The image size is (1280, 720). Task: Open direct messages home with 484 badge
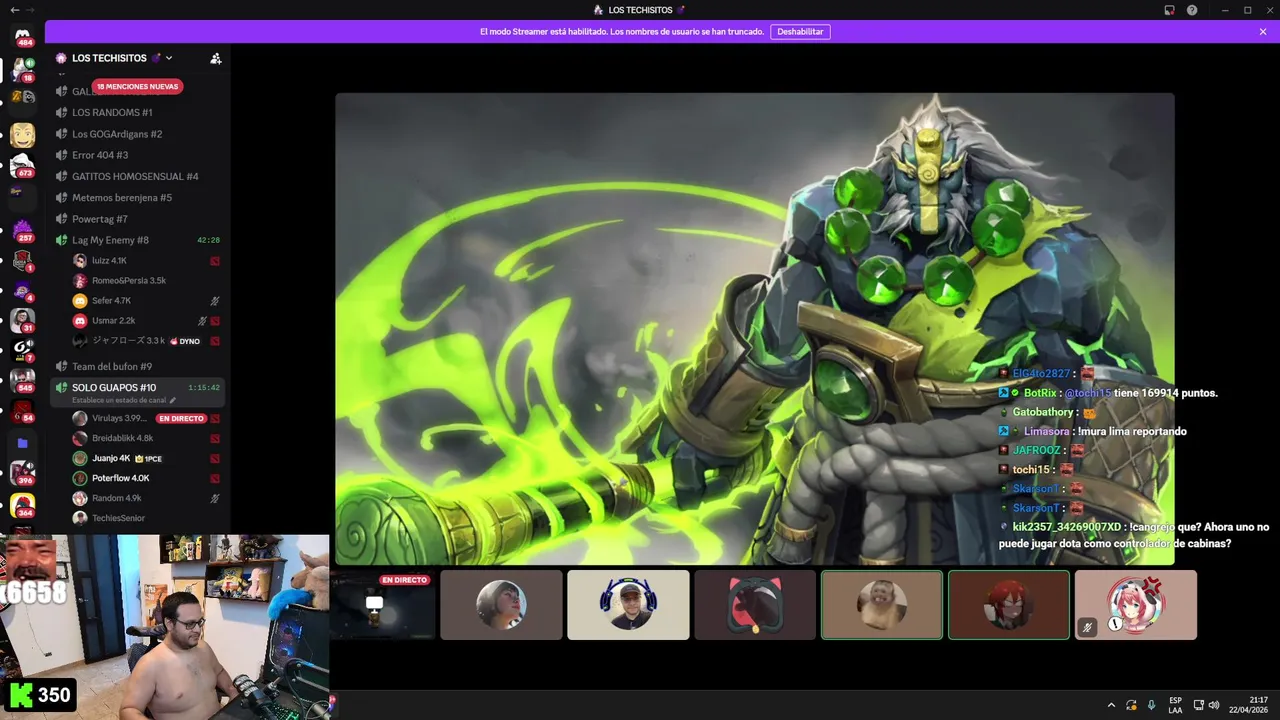(x=22, y=36)
